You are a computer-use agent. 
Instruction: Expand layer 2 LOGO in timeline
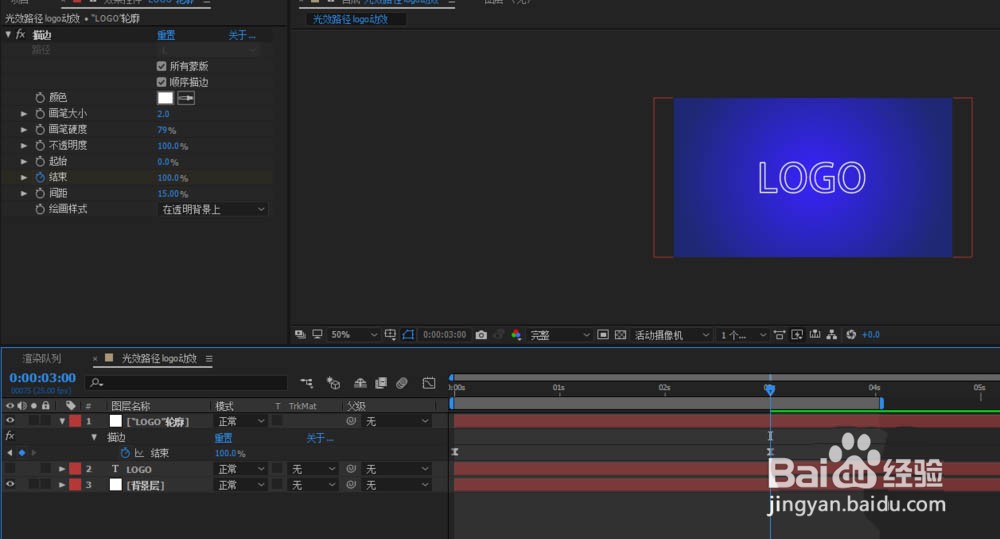tap(62, 469)
